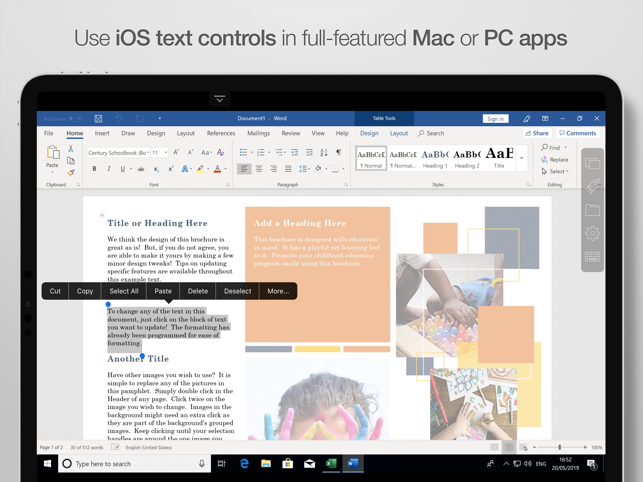
Task: Switch to Read Mode view in status bar
Action: 494,447
